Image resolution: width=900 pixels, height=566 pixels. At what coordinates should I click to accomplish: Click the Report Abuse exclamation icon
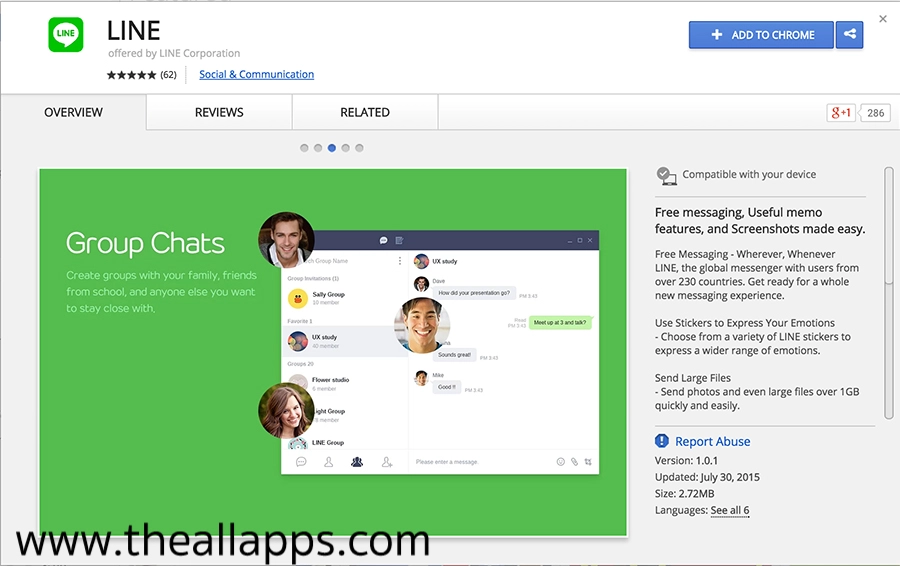pyautogui.click(x=662, y=441)
